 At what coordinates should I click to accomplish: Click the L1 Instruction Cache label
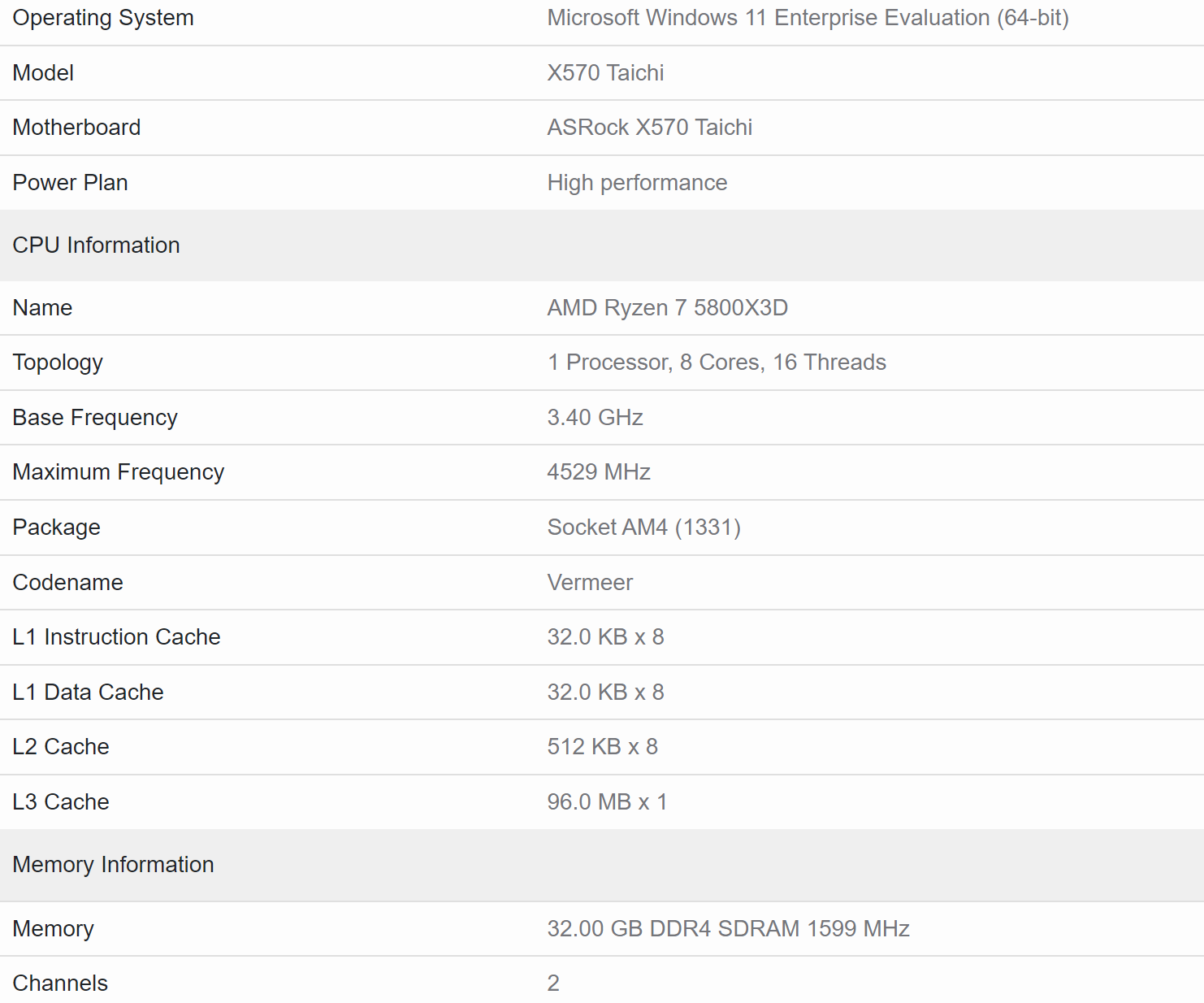(x=116, y=637)
